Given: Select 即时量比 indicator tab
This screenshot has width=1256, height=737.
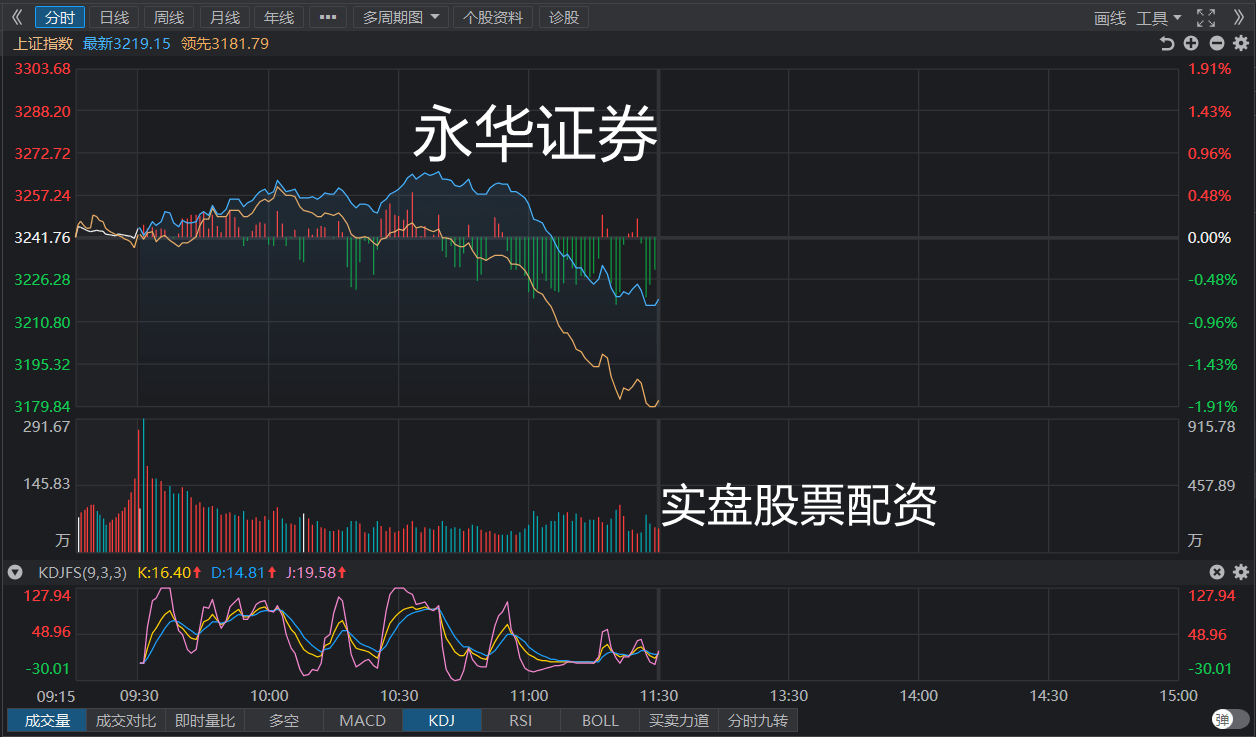Looking at the screenshot, I should tap(205, 720).
